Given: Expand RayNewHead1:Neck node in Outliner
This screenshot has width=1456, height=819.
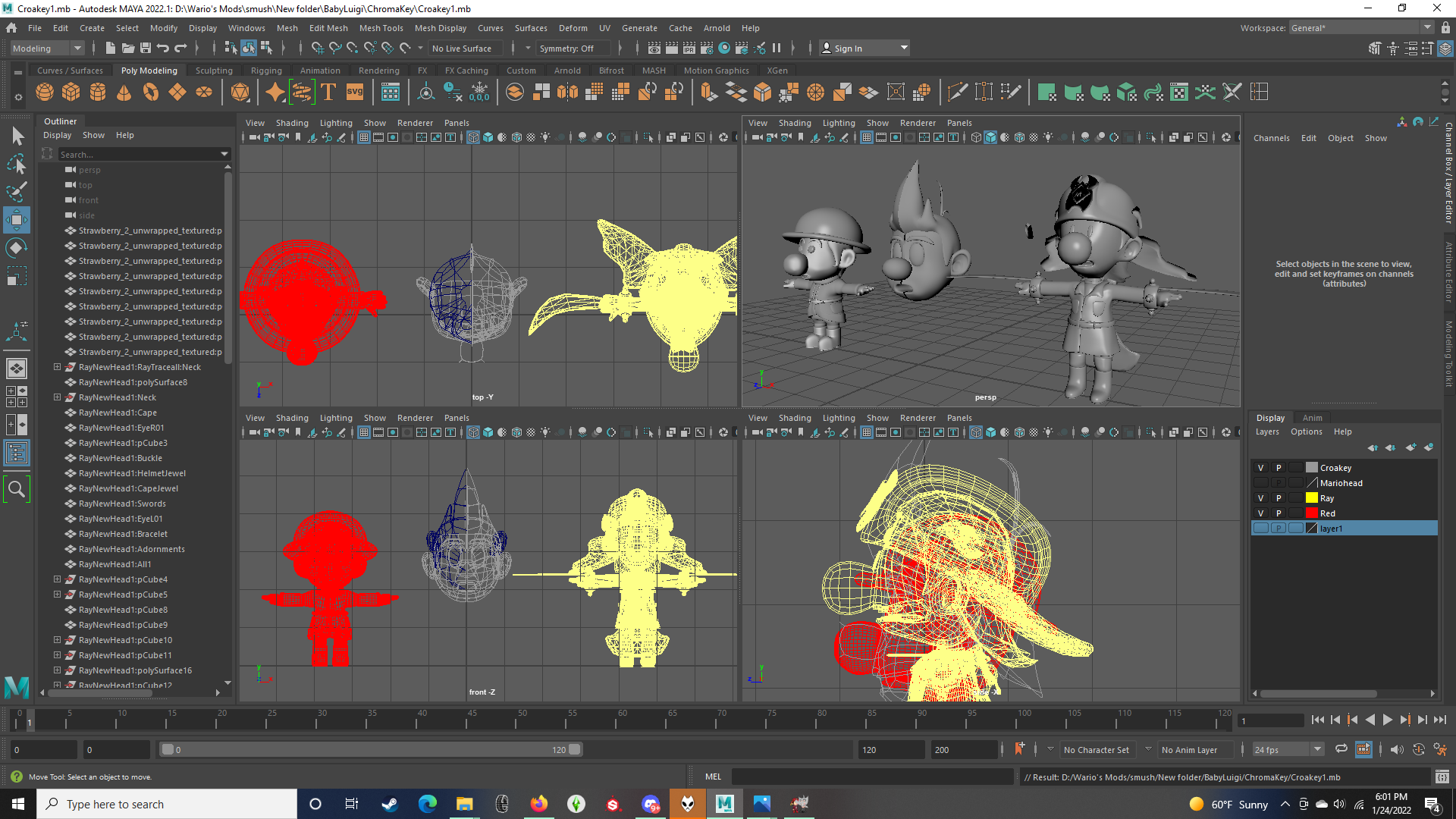Looking at the screenshot, I should tap(58, 397).
